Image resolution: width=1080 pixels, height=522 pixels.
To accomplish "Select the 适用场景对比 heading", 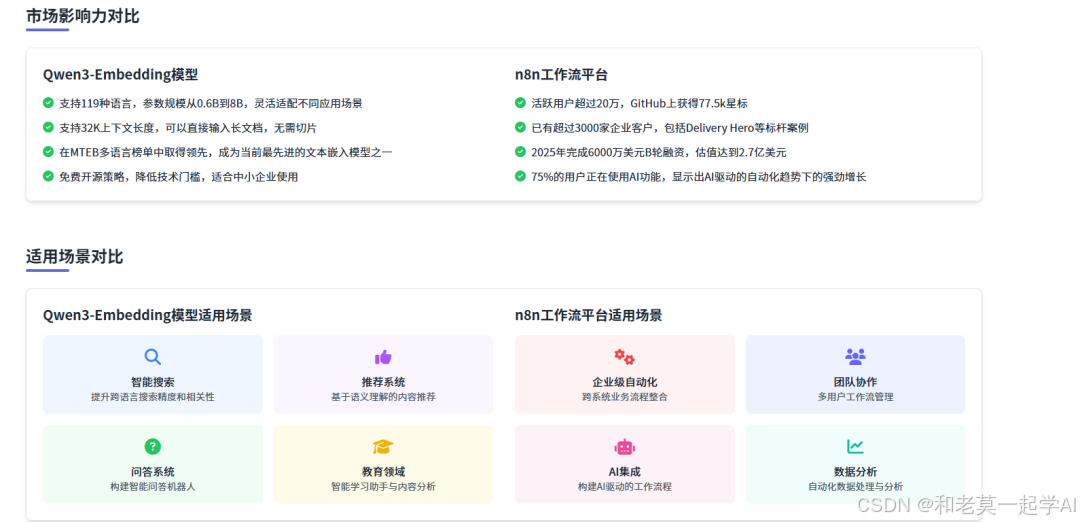I will tap(74, 257).
